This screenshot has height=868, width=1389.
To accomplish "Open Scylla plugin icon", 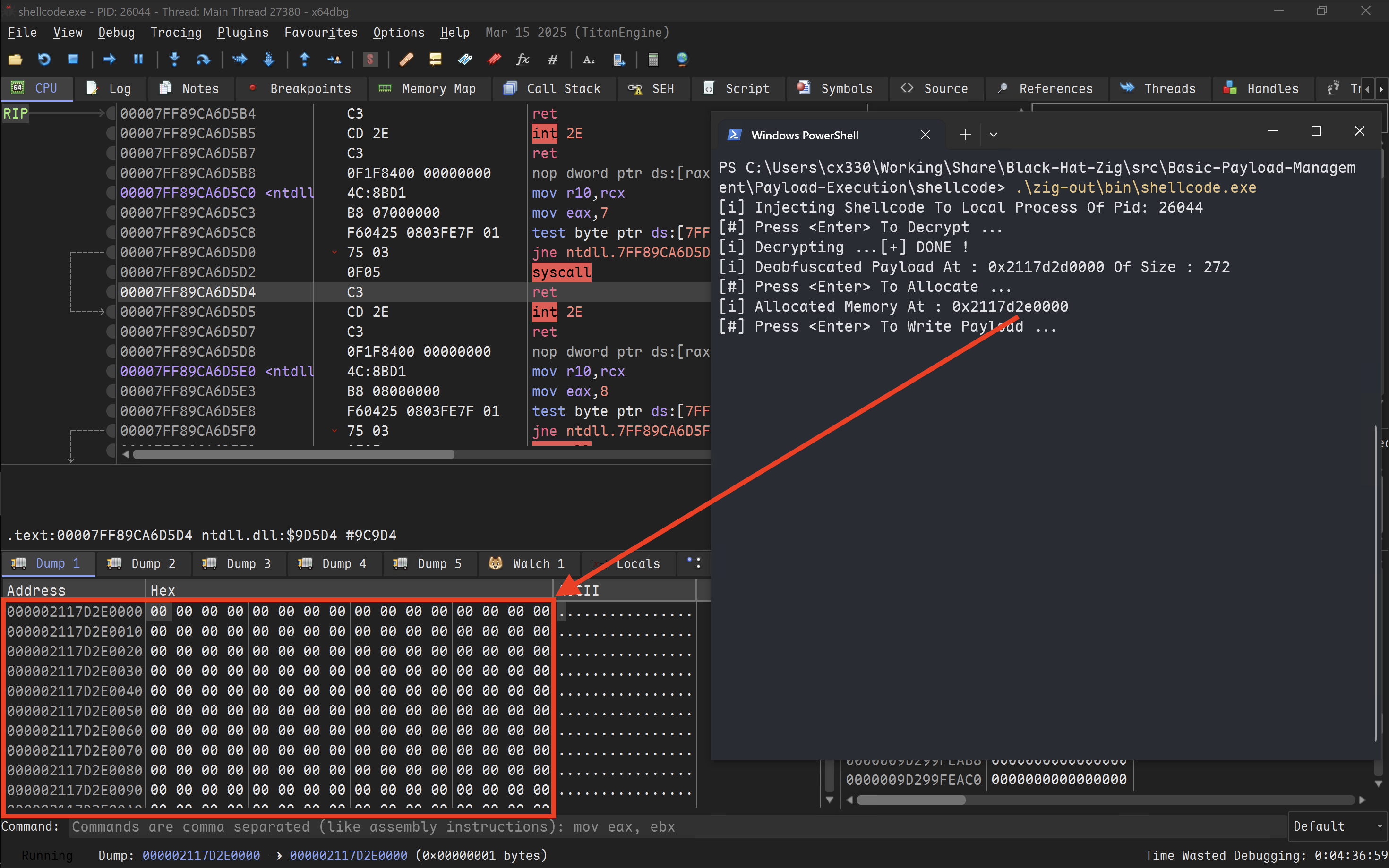I will (370, 59).
